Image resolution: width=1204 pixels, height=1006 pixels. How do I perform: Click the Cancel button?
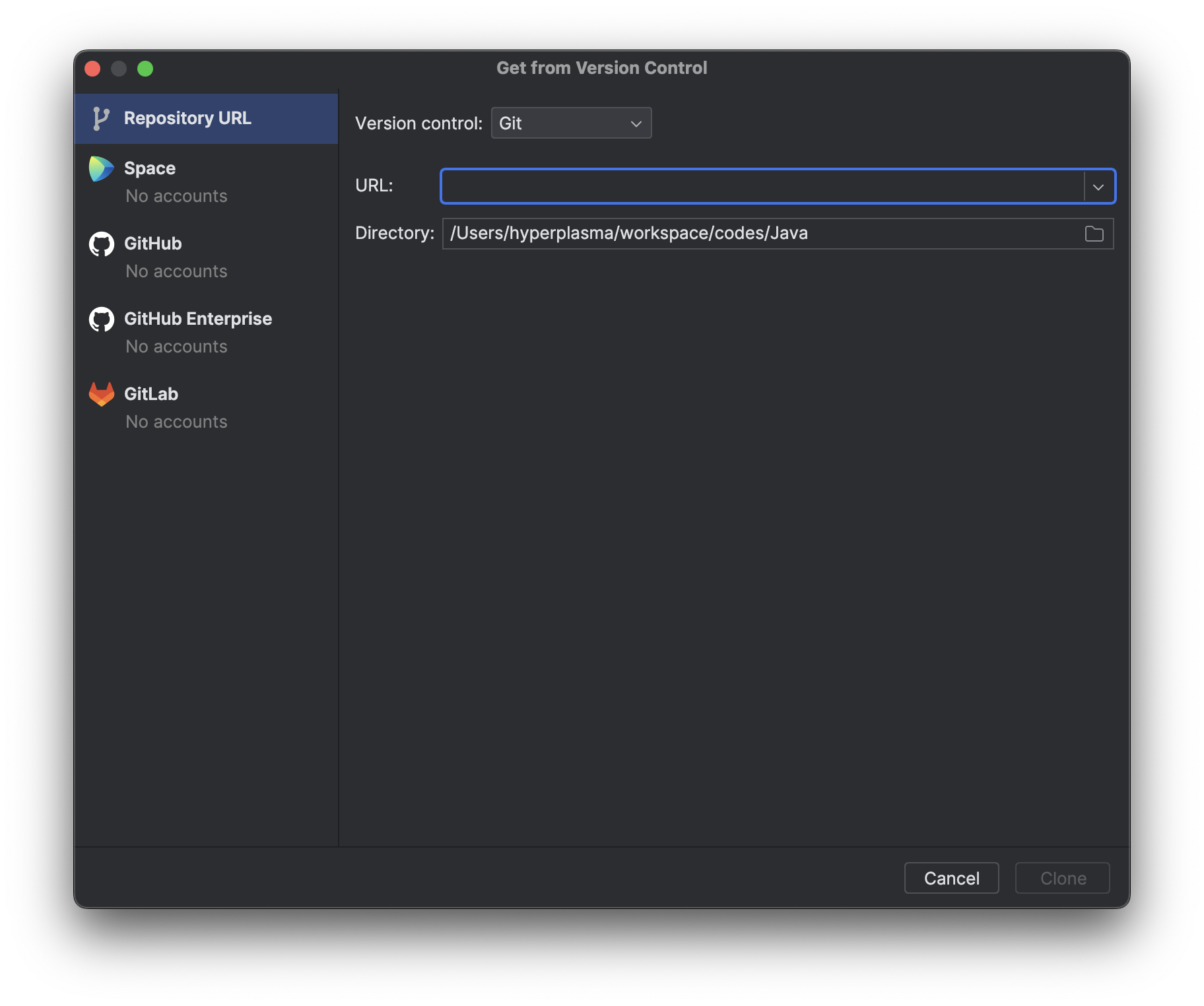951,878
